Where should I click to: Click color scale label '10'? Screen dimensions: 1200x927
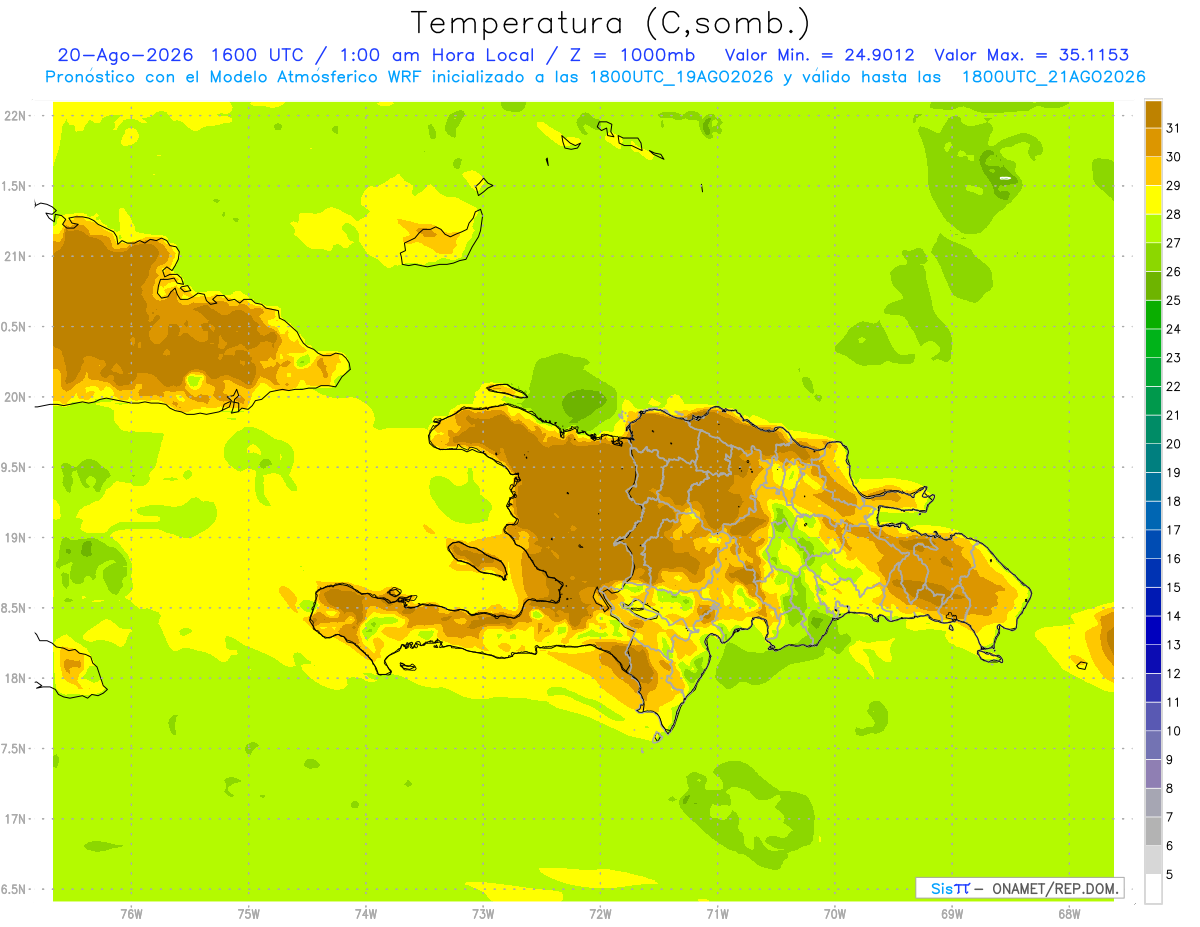(1174, 731)
